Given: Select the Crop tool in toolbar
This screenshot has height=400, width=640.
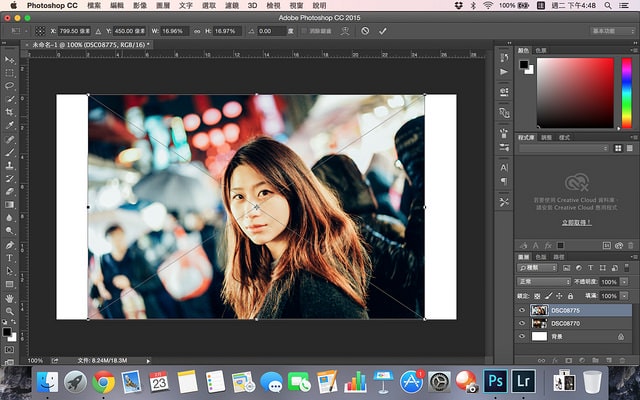Looking at the screenshot, I should coord(10,112).
